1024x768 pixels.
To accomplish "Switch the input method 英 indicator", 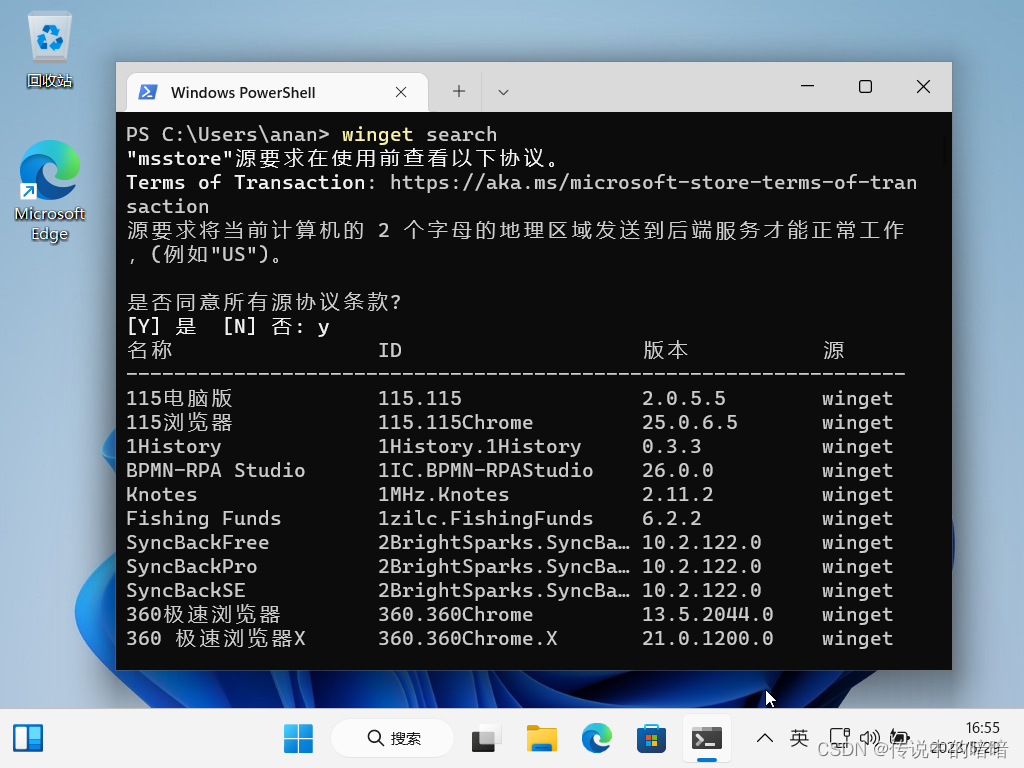I will [799, 738].
